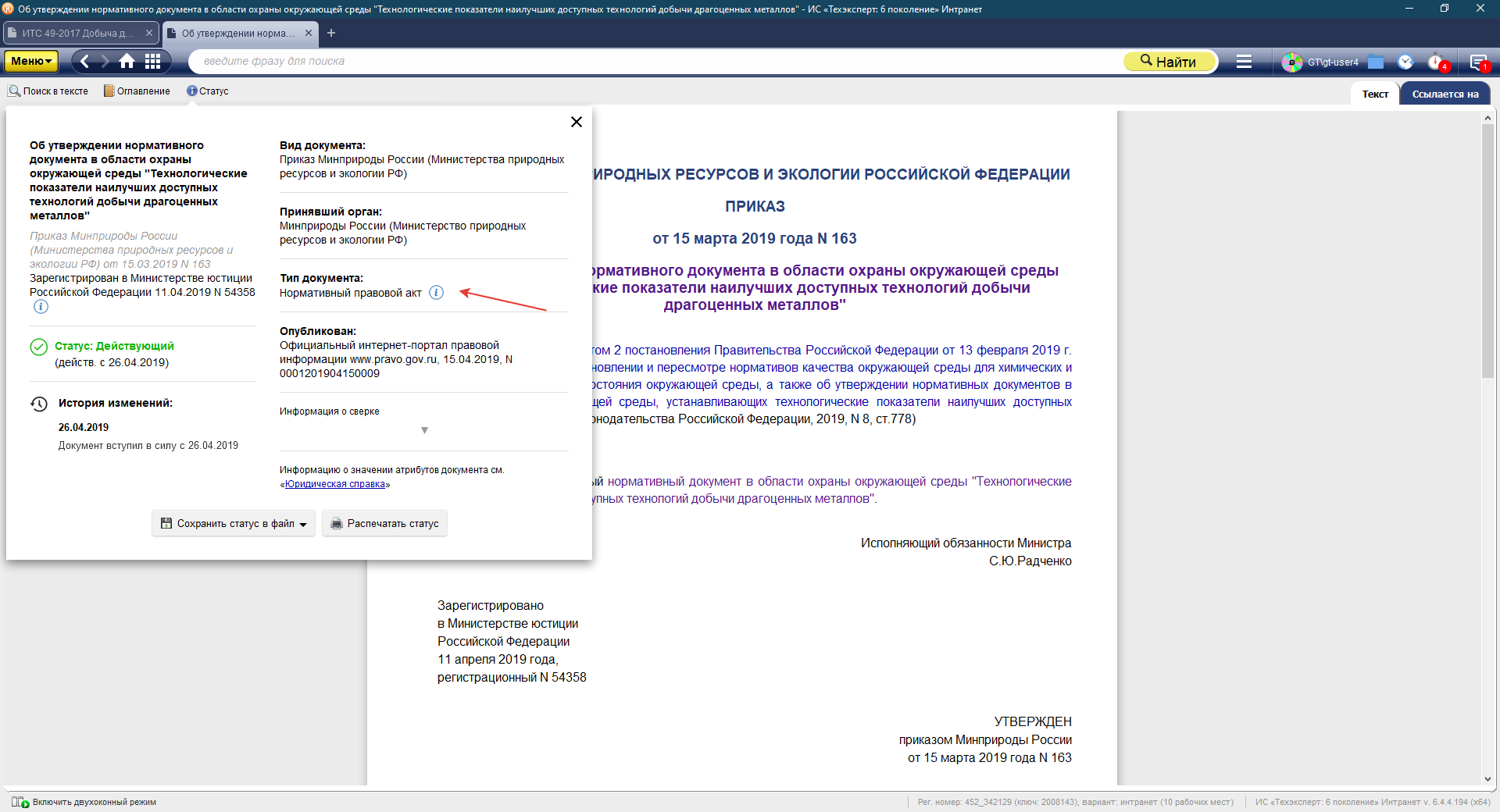Image resolution: width=1500 pixels, height=812 pixels.
Task: Close the status popup panel
Action: click(x=577, y=122)
